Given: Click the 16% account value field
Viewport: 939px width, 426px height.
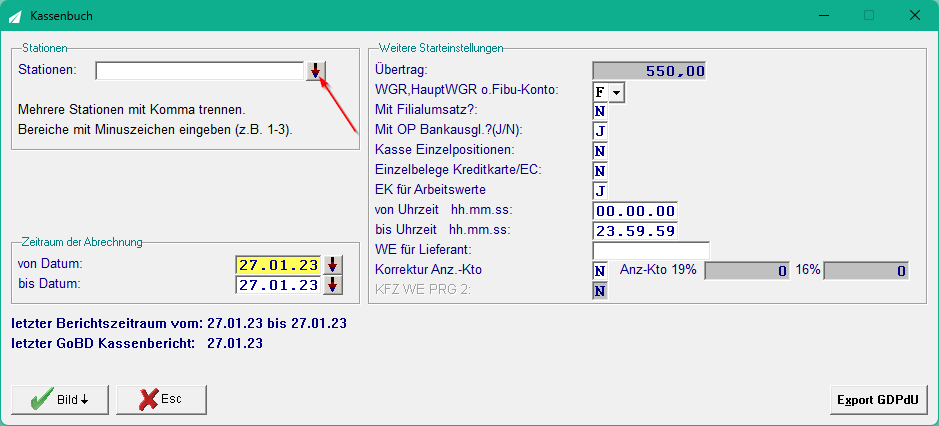Looking at the screenshot, I should click(866, 271).
